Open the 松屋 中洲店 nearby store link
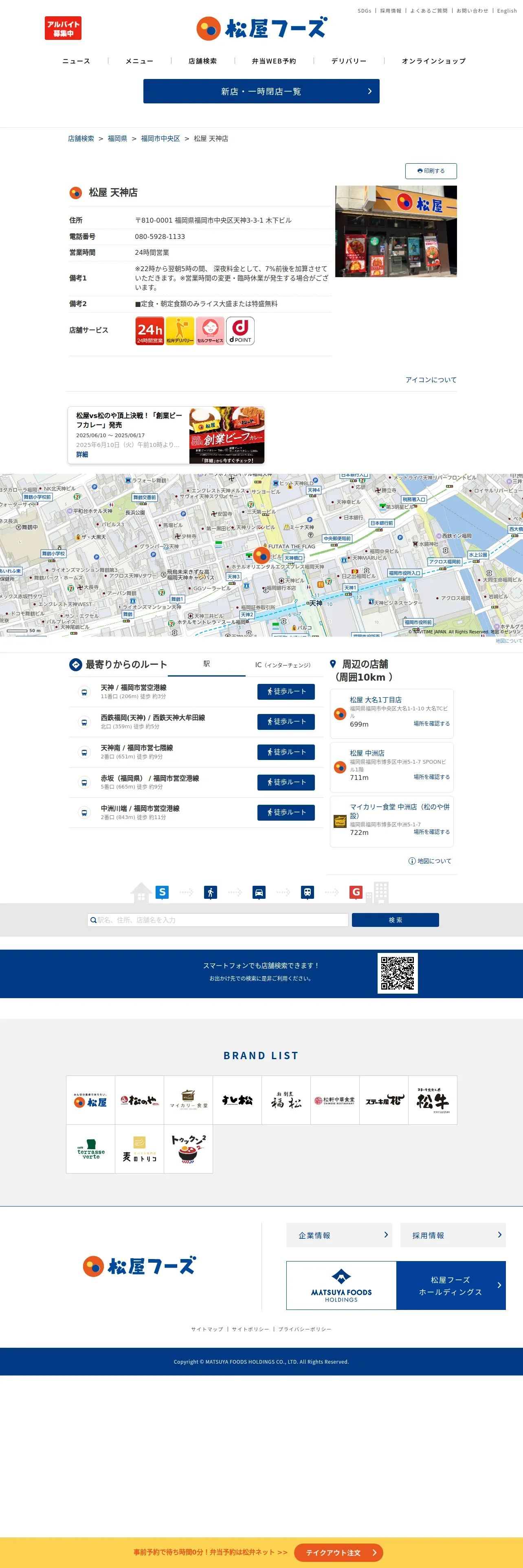The height and width of the screenshot is (1568, 523). [367, 753]
